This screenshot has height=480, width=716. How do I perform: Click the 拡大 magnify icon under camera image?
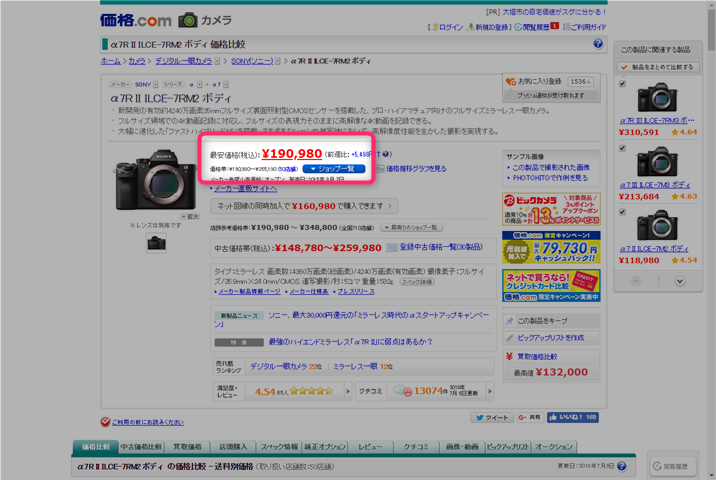tap(190, 216)
